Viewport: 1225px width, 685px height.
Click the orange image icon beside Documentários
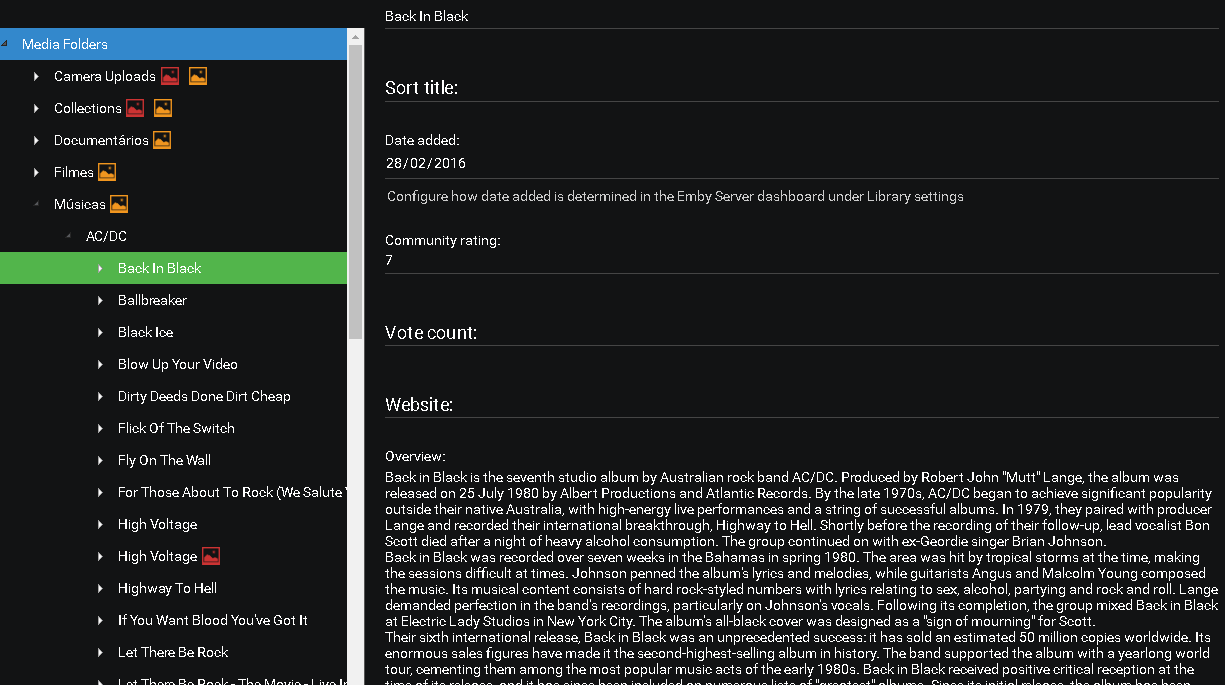click(x=162, y=140)
